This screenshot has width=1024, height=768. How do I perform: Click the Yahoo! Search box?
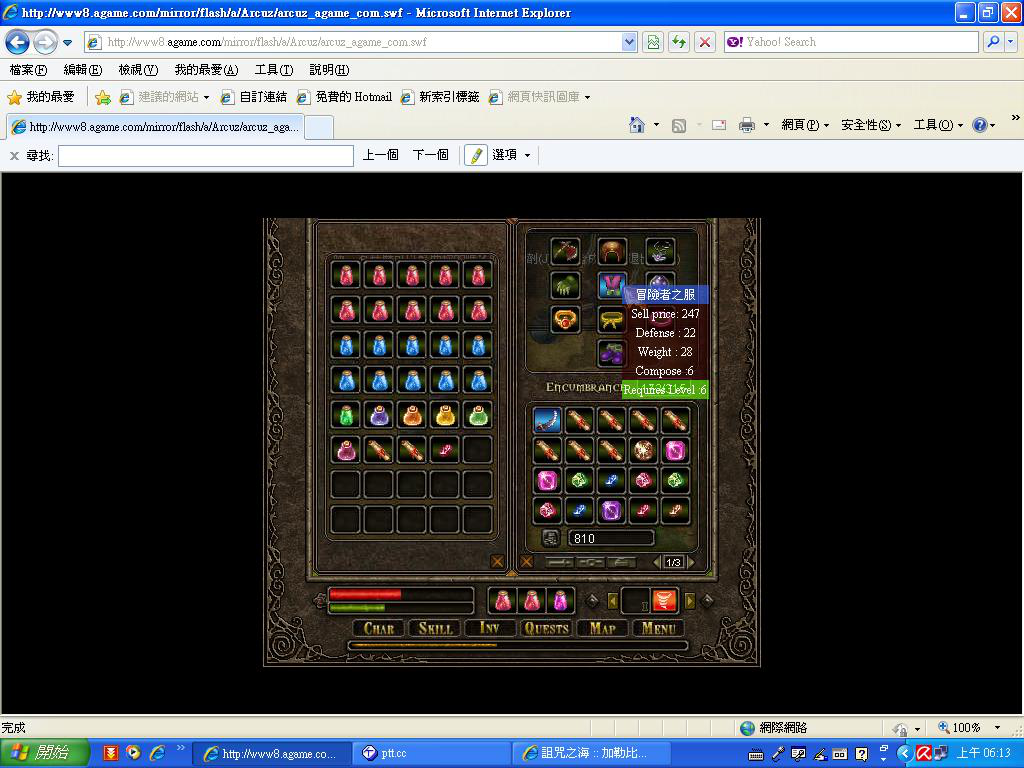point(852,42)
